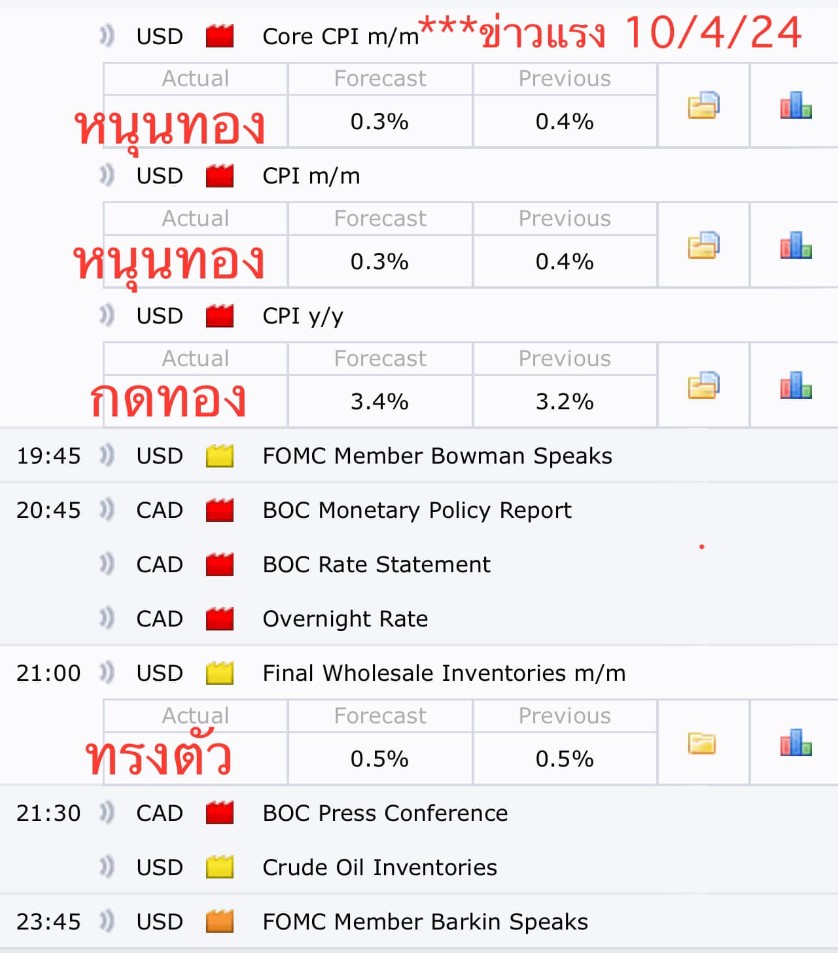Screen dimensions: 838x953
Task: Open the BOC Rate Statement event link
Action: tap(376, 565)
